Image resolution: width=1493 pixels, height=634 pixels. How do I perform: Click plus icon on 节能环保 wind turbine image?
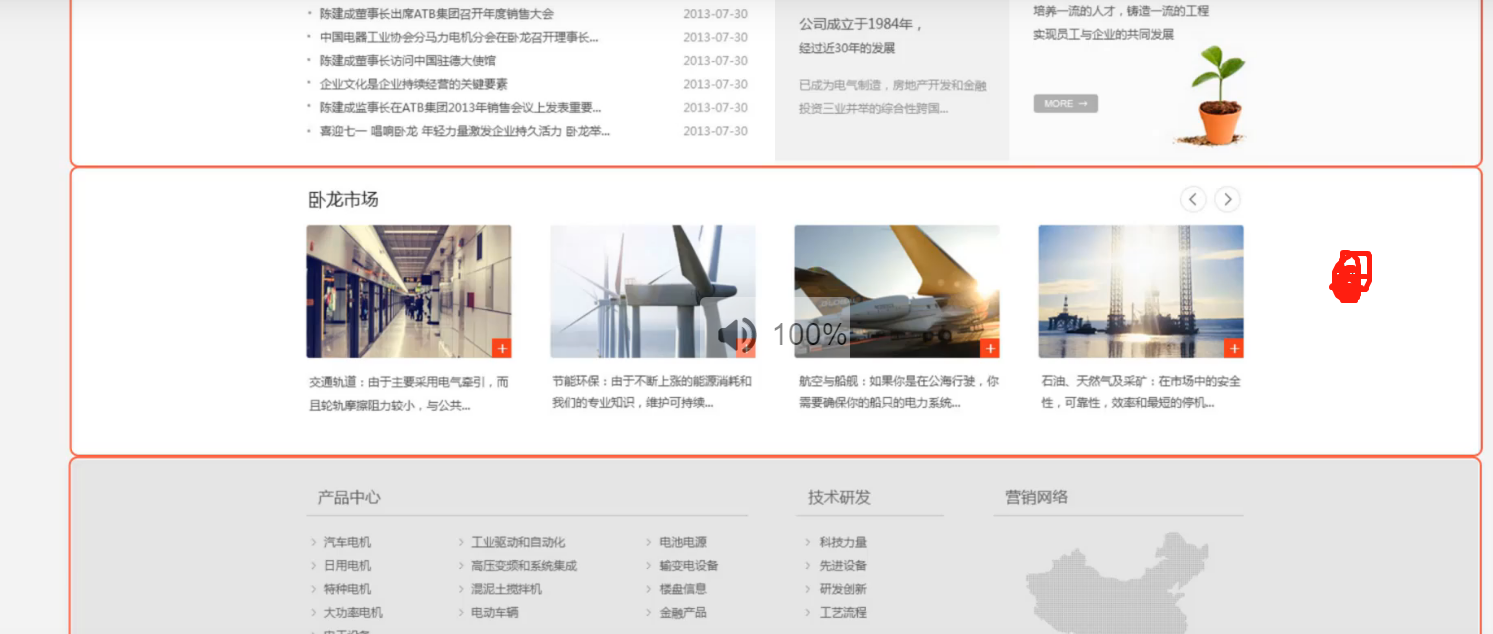[x=746, y=348]
